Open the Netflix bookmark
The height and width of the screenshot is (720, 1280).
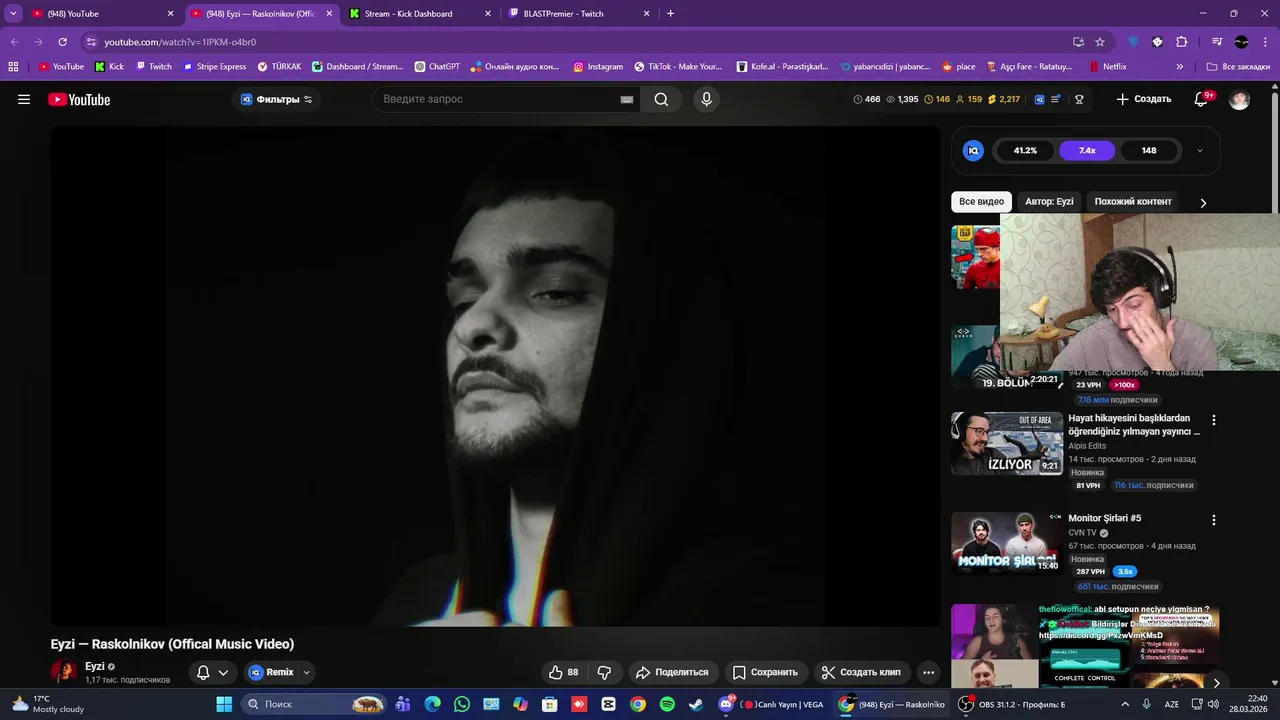(x=1107, y=67)
